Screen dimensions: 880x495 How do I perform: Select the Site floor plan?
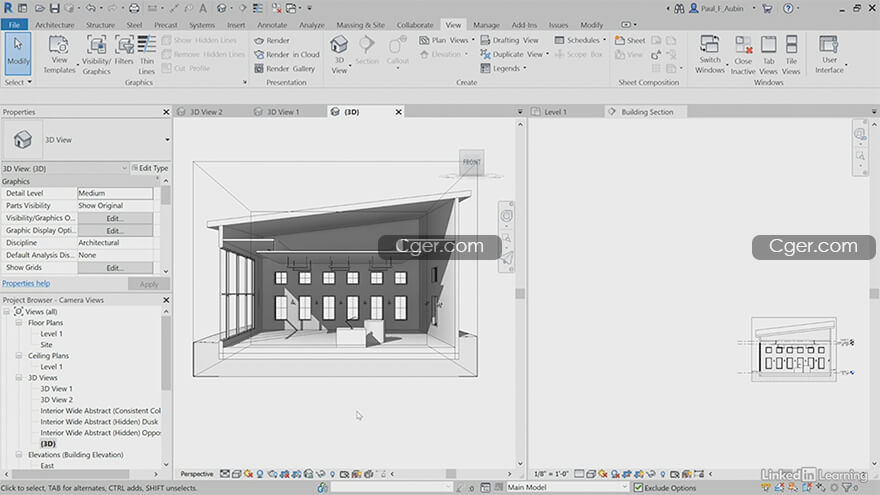(x=46, y=345)
